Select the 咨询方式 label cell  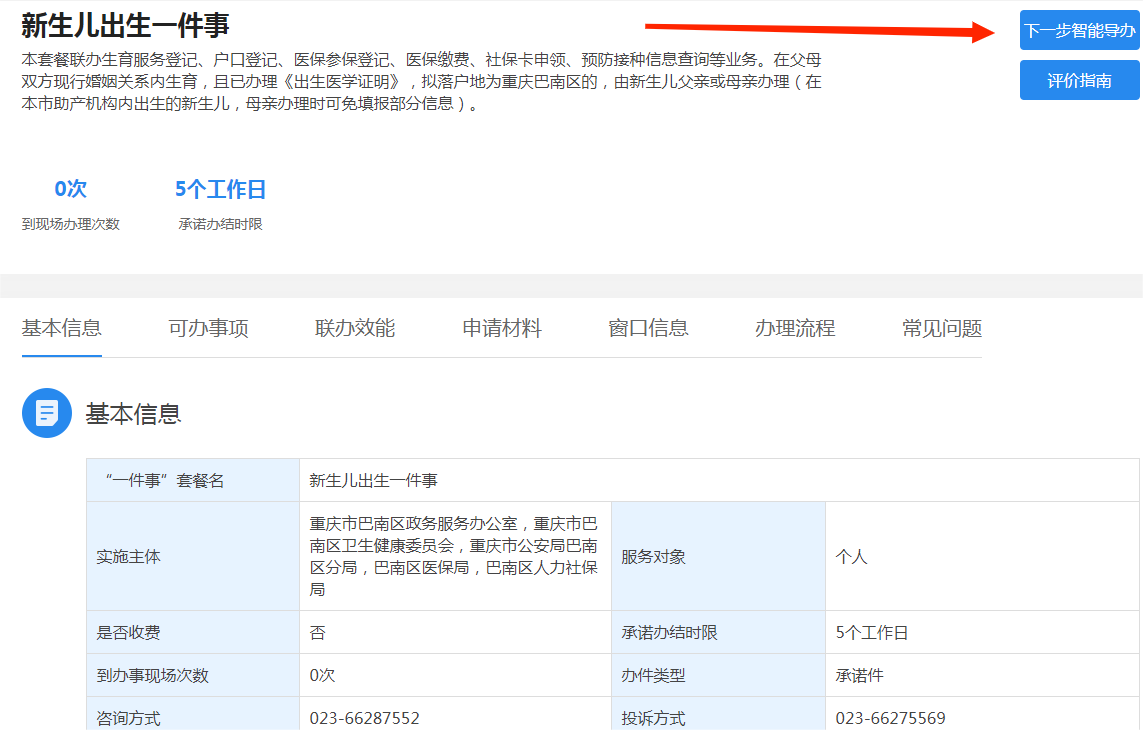coord(193,714)
